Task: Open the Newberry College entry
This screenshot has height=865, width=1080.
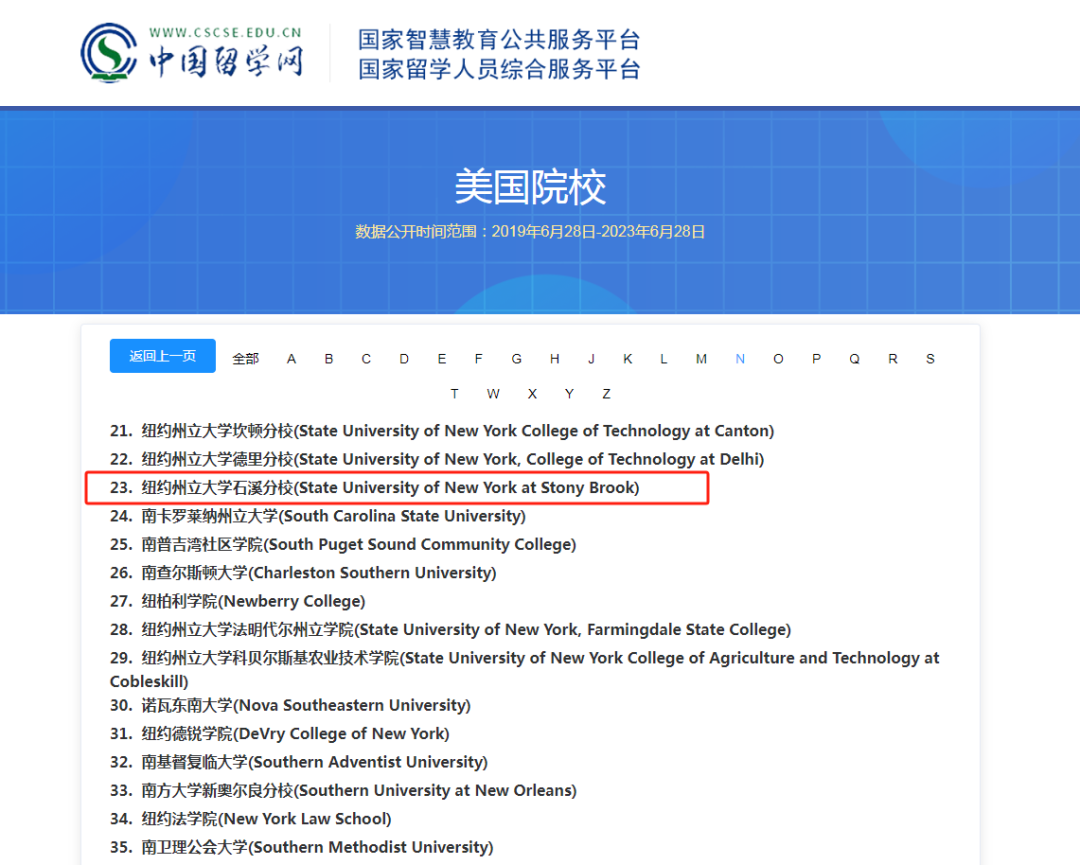Action: [x=253, y=601]
